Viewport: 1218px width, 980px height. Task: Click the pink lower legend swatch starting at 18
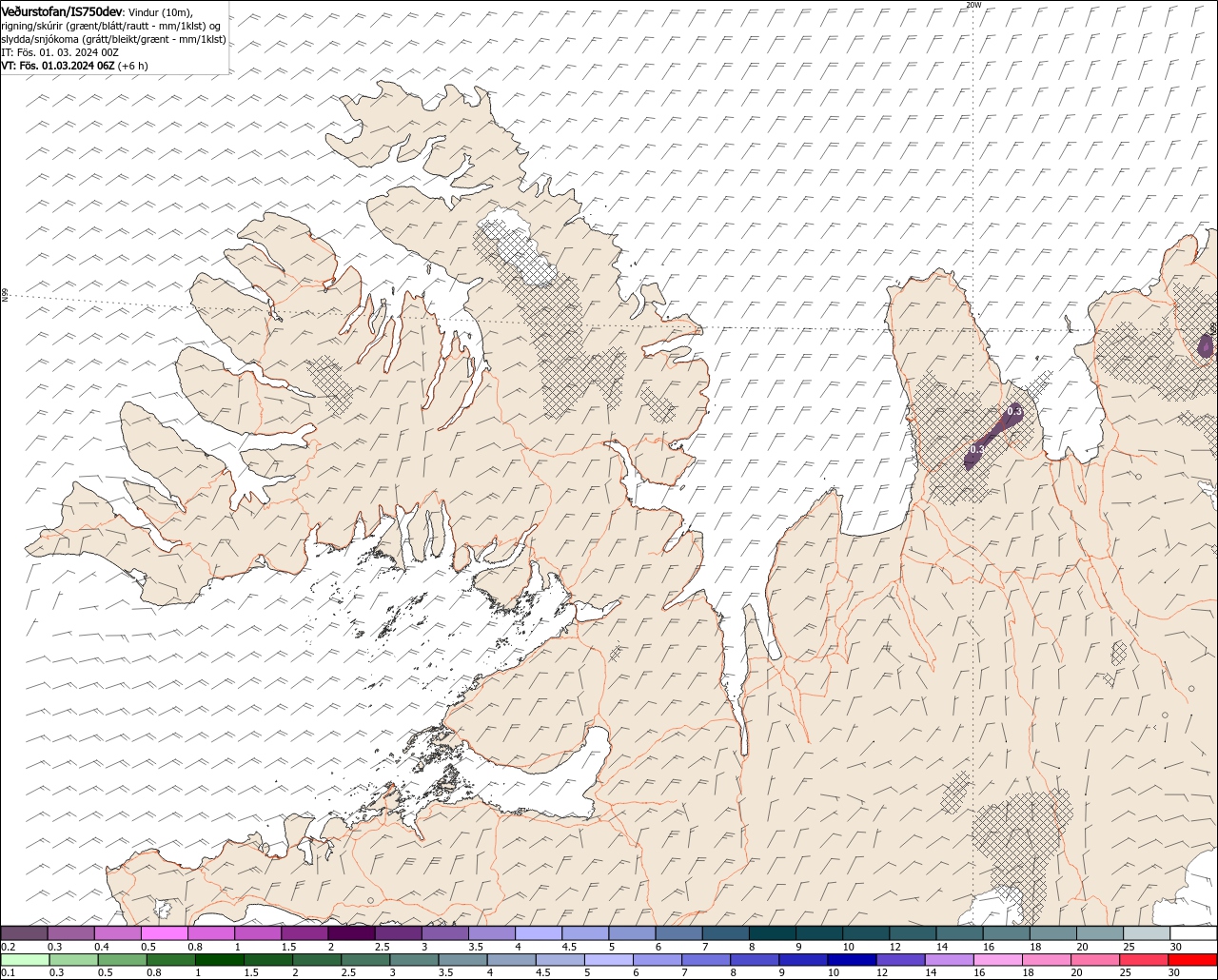(x=1048, y=960)
